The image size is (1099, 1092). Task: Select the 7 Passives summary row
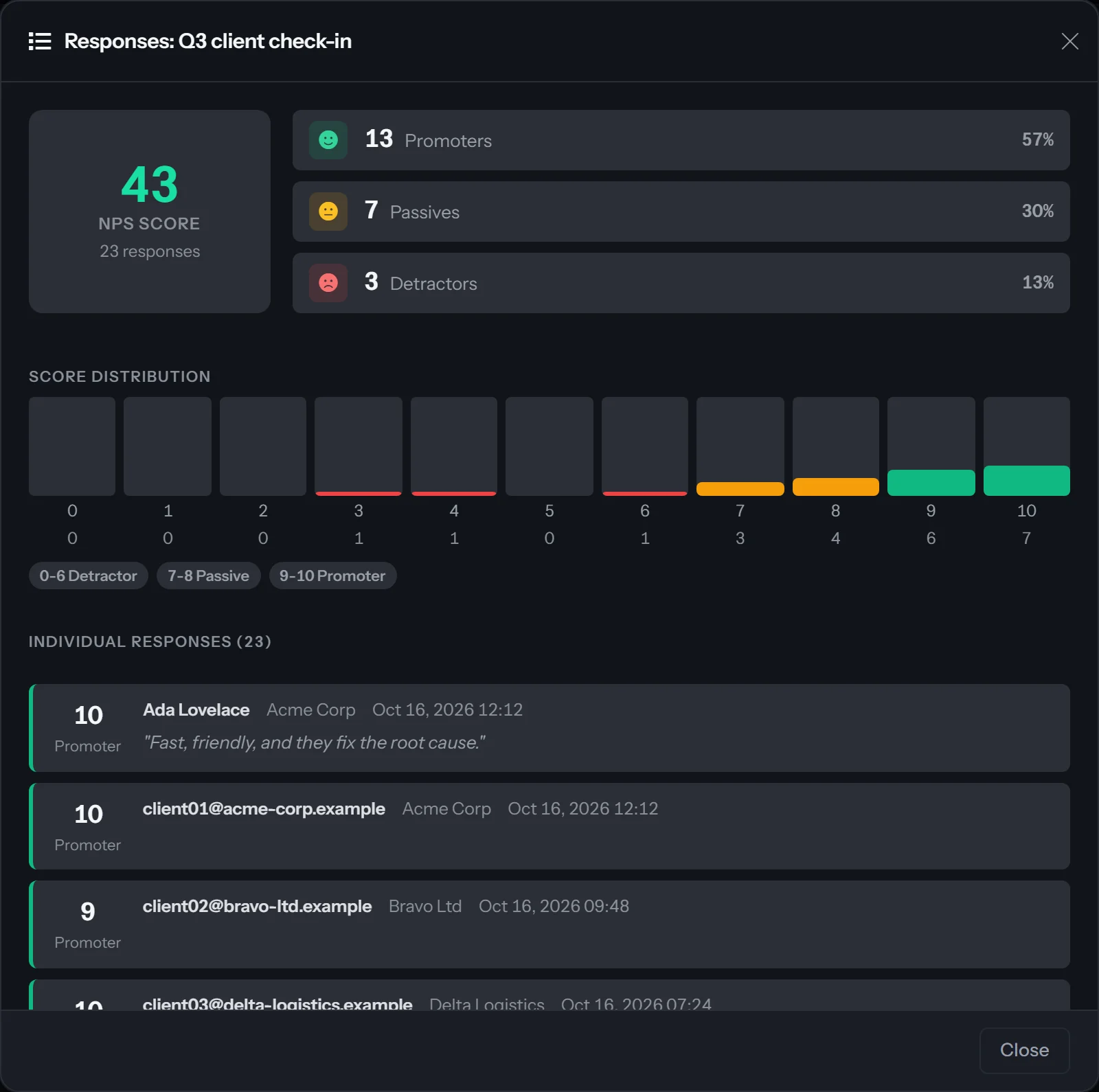click(681, 212)
